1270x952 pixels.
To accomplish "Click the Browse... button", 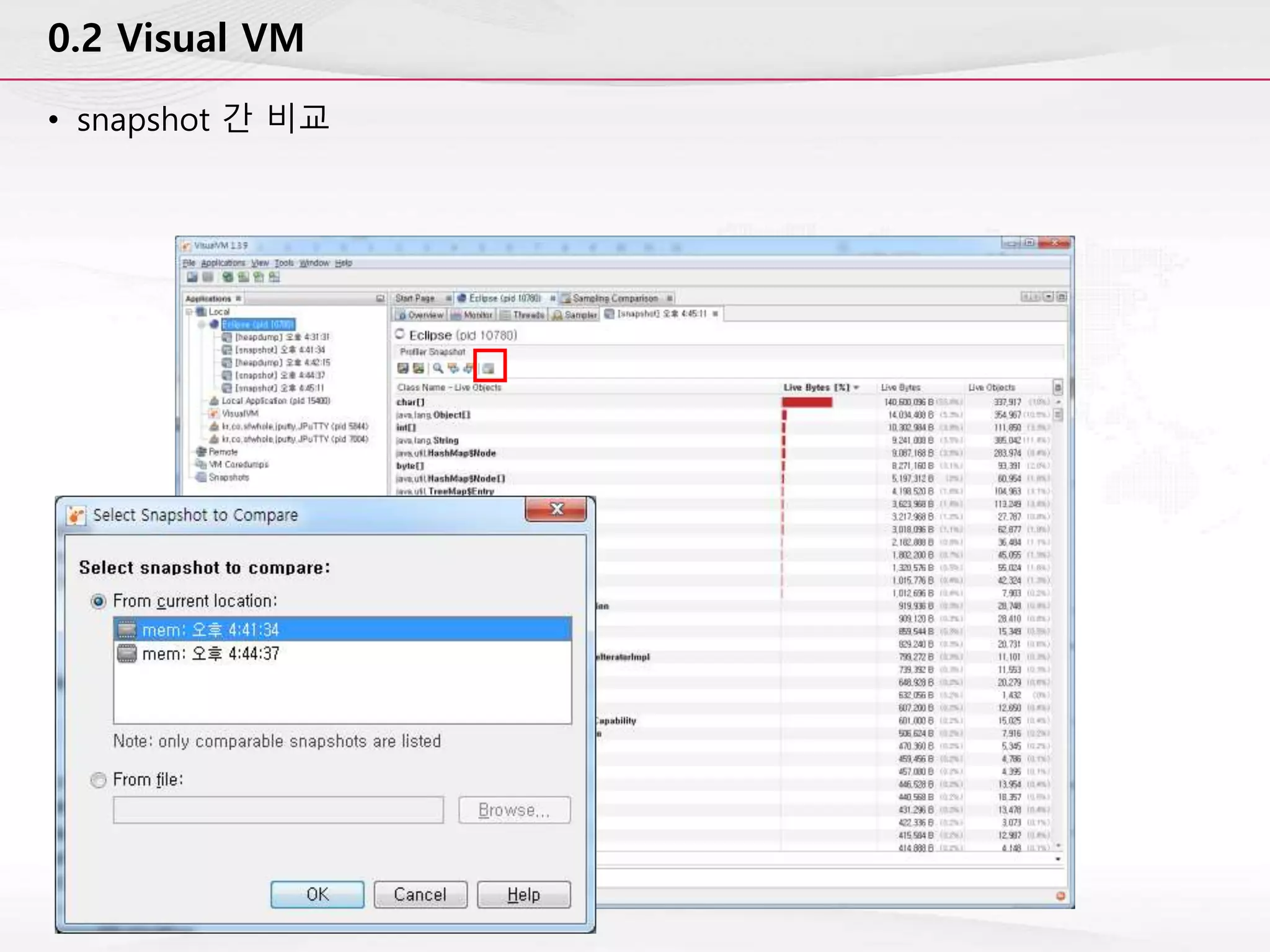I will 514,810.
